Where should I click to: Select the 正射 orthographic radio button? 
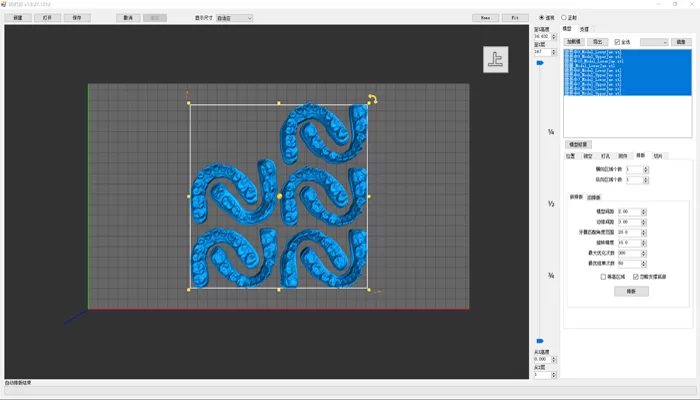coord(563,17)
